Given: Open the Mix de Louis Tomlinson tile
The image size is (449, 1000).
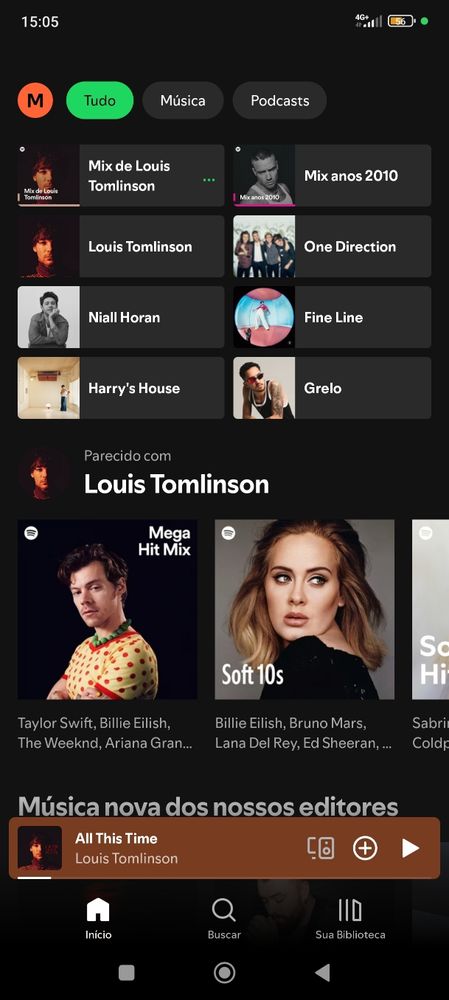Looking at the screenshot, I should pyautogui.click(x=121, y=175).
